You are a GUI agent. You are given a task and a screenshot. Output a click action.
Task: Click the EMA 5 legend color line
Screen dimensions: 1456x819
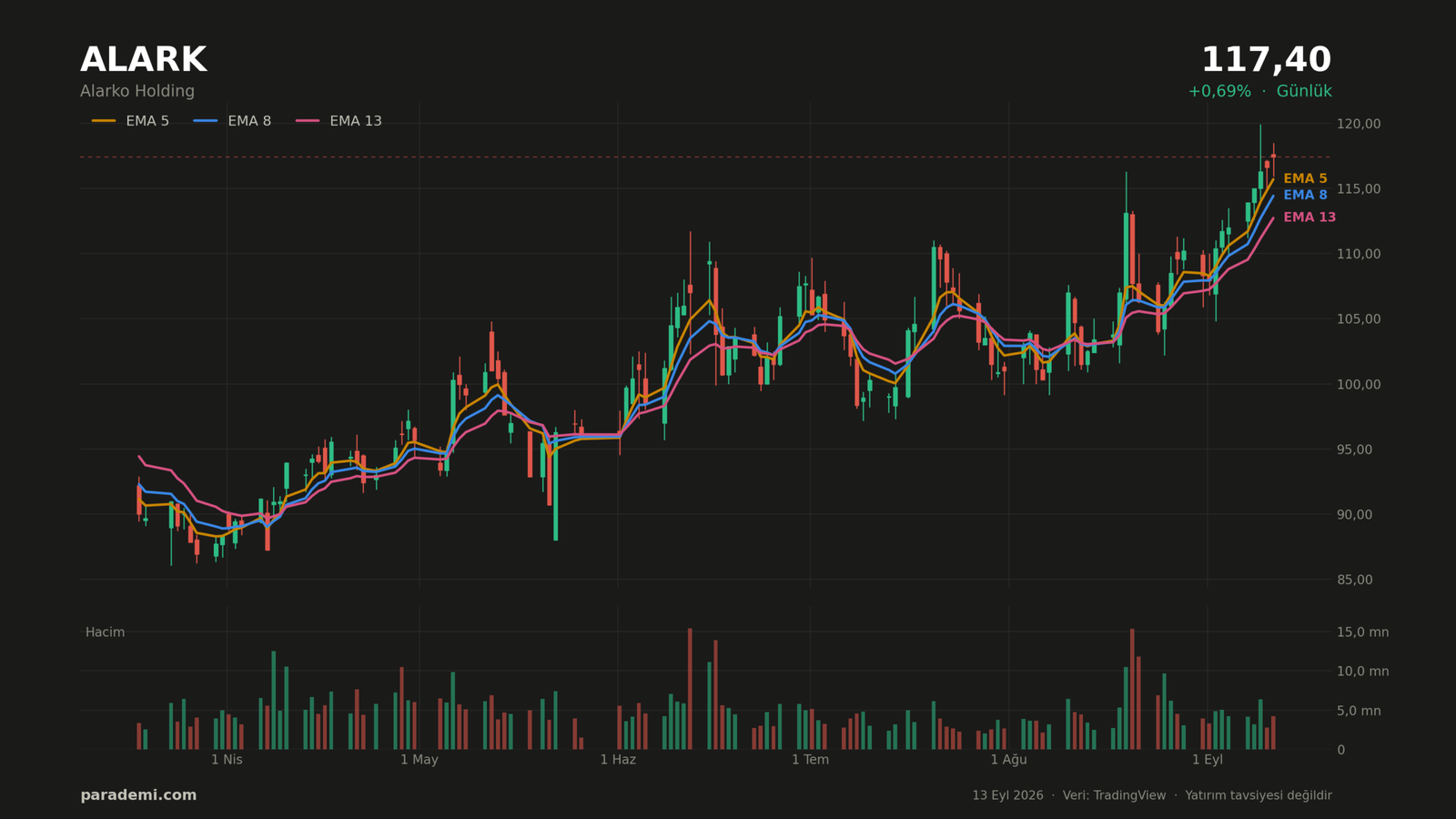tap(104, 121)
